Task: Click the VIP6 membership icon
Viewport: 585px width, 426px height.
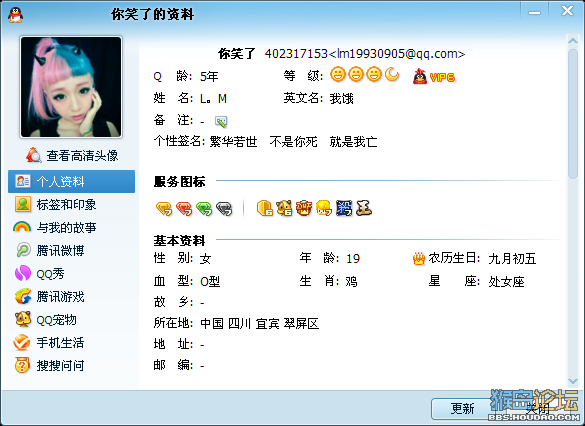Action: [434, 76]
